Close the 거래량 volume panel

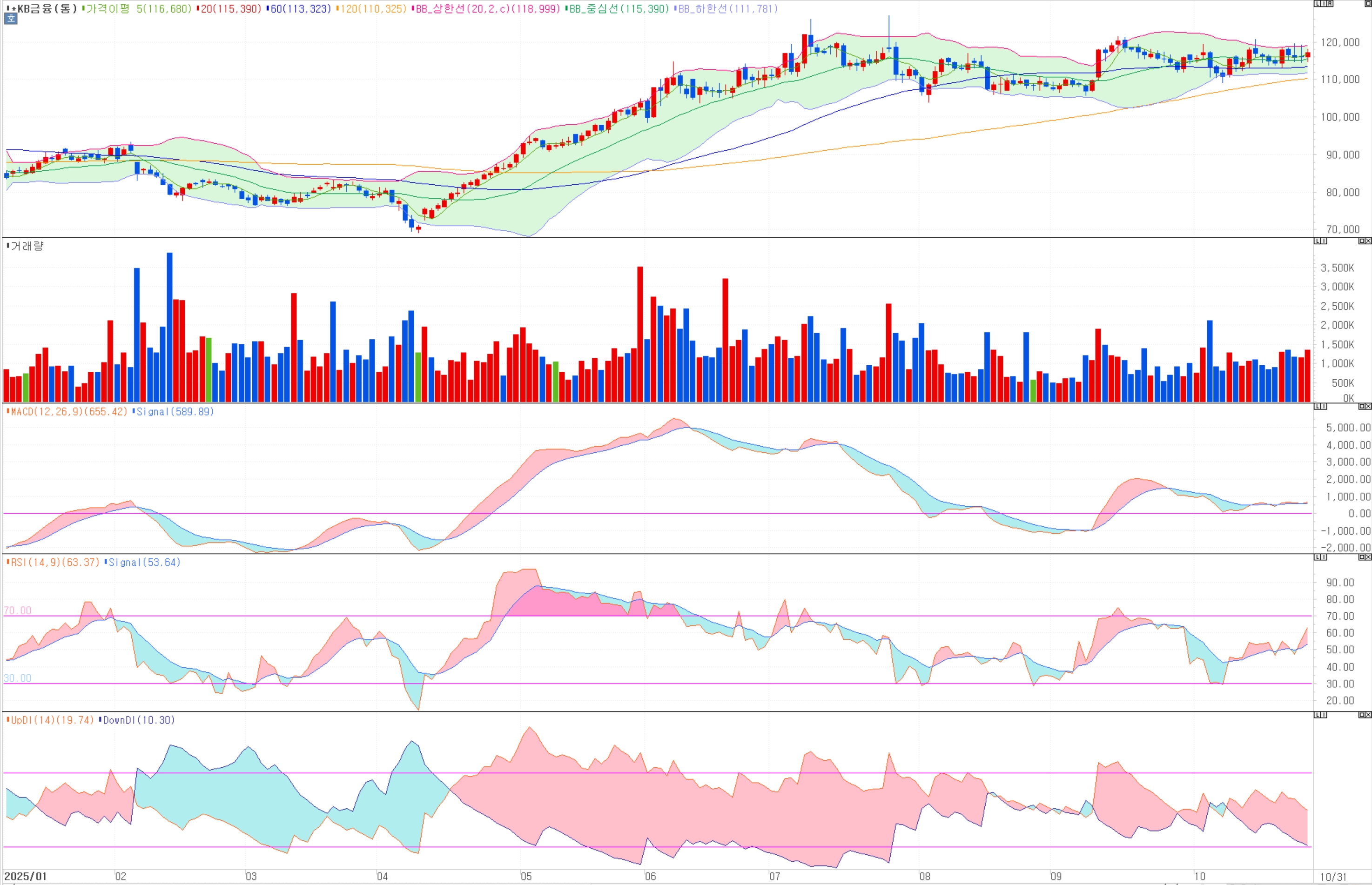[1368, 241]
